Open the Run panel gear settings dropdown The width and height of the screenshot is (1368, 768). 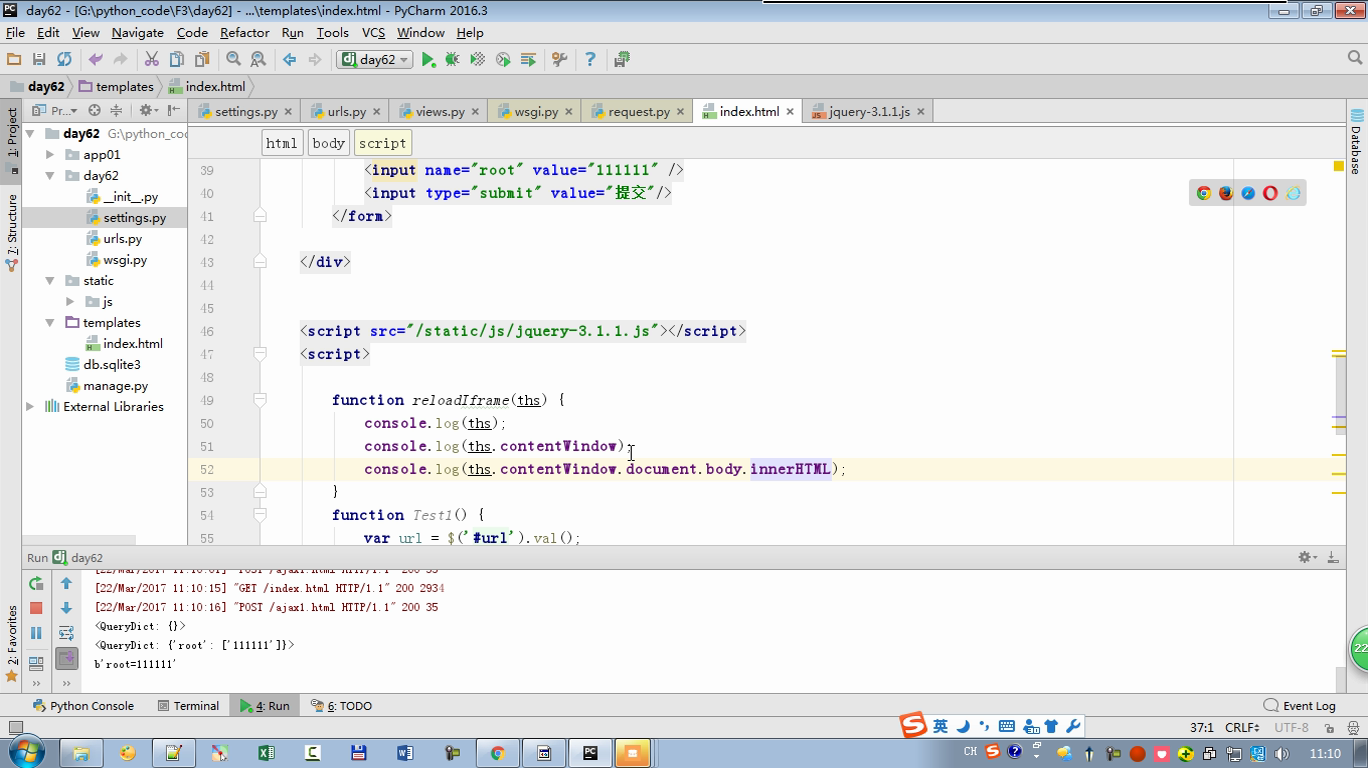(x=1307, y=557)
